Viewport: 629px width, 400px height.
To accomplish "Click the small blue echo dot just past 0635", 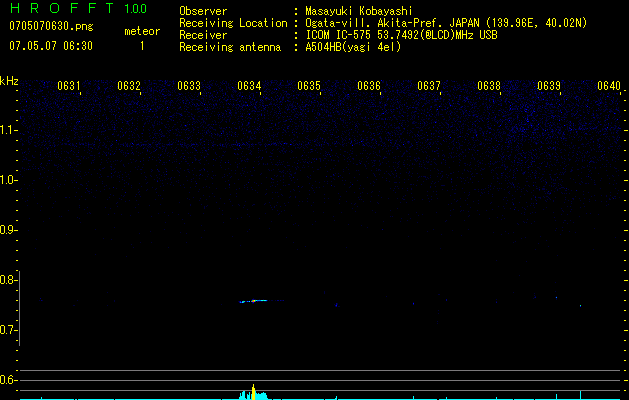I will coord(337,305).
